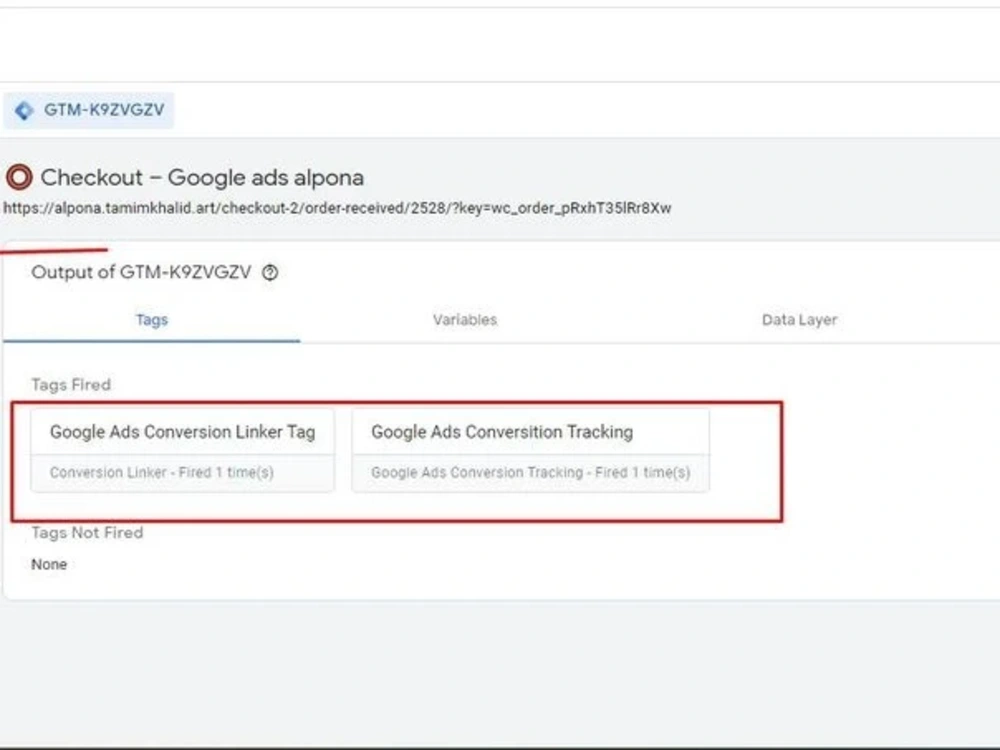This screenshot has height=750, width=1000.
Task: Click the empty white header bar at top
Action: tap(500, 45)
